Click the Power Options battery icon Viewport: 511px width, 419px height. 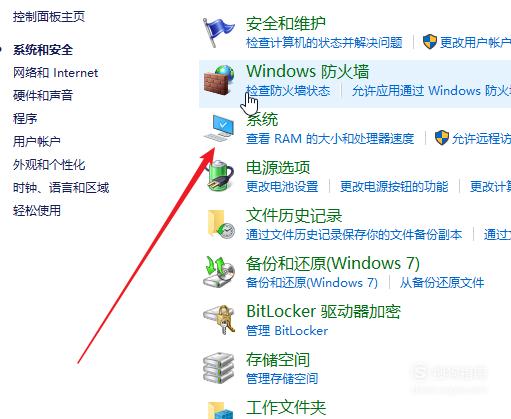pyautogui.click(x=219, y=176)
